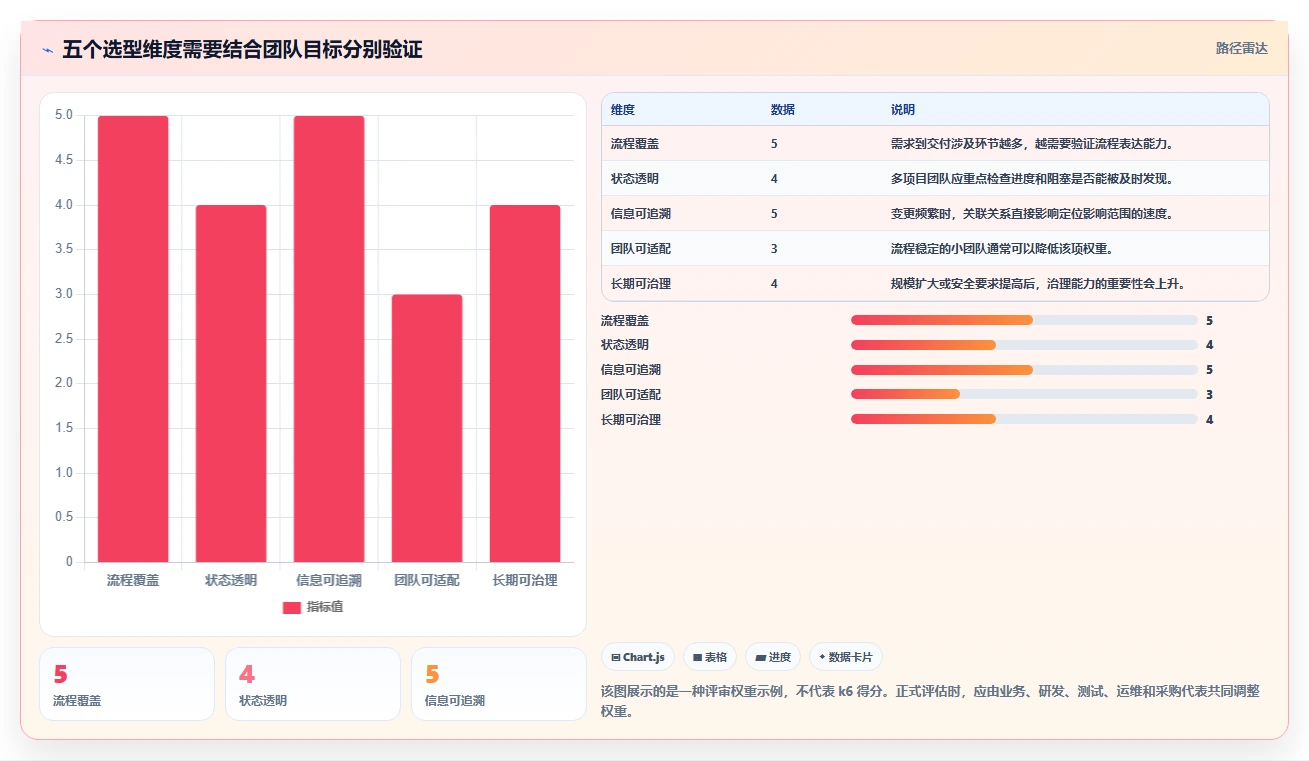
Task: Click the 长期可治理 cell in the table
Action: click(x=641, y=284)
